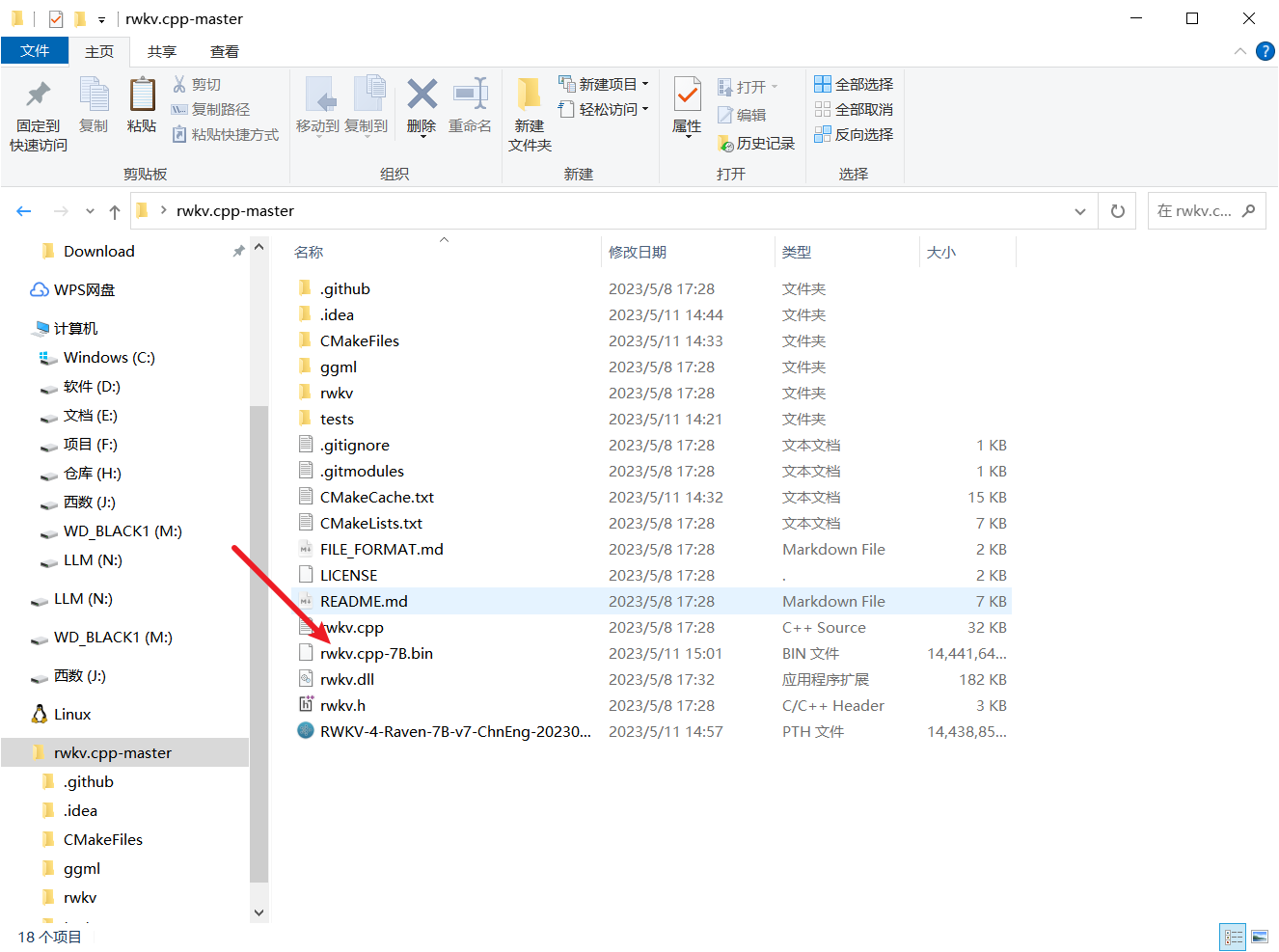The image size is (1279, 952).
Task: Go back with the left arrow button
Action: (x=24, y=211)
